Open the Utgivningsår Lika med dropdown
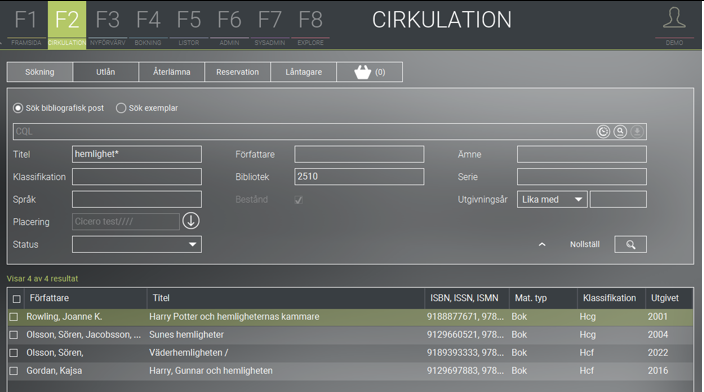The image size is (704, 392). pyautogui.click(x=552, y=199)
